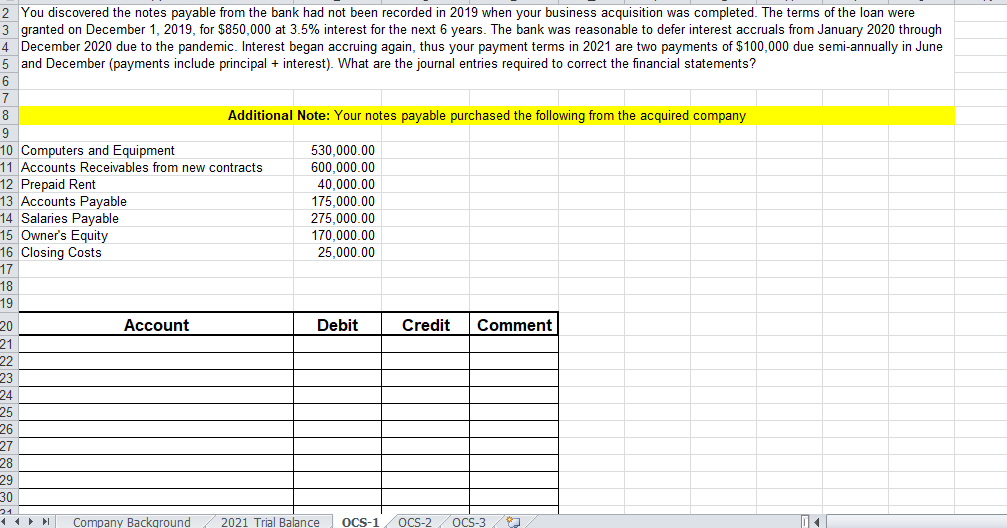Select row 13 via its row header
The width and height of the screenshot is (1007, 528).
point(8,201)
